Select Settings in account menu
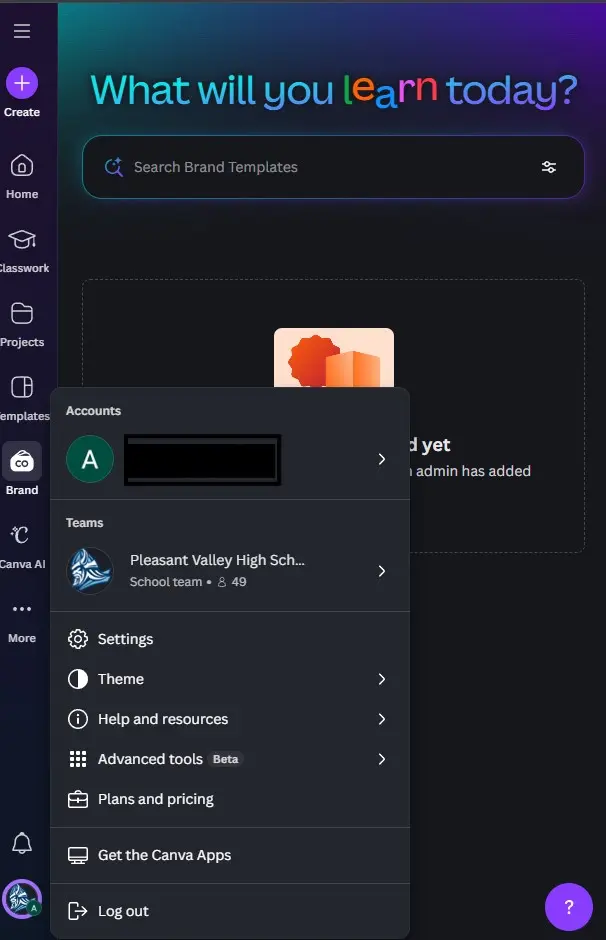606x940 pixels. [x=230, y=639]
